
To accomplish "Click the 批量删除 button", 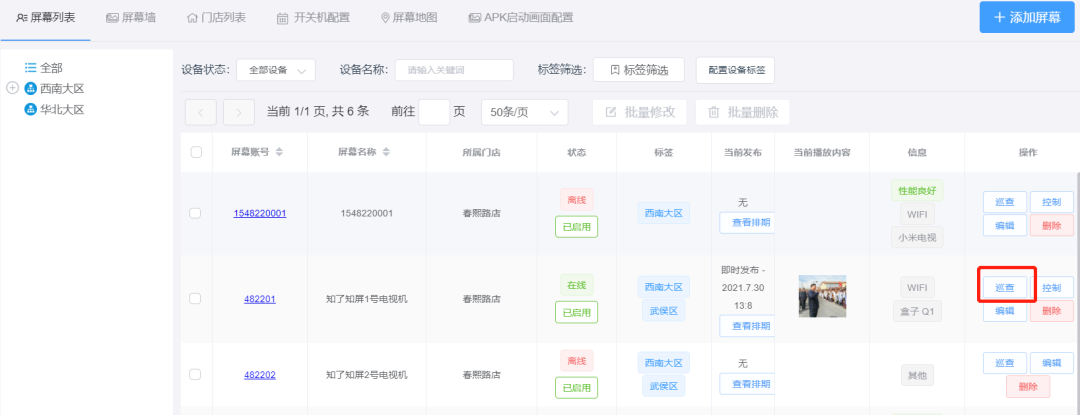I will 742,112.
